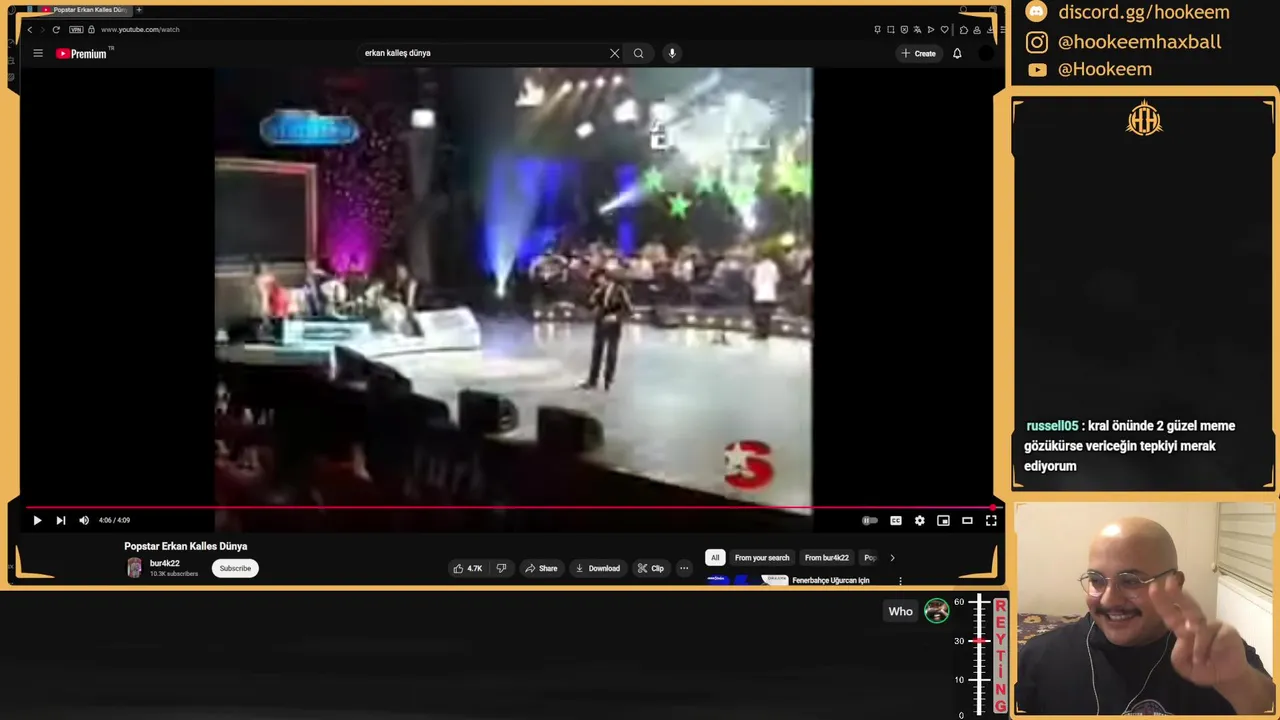Clip the video
Viewport: 1280px width, 720px height.
[651, 568]
